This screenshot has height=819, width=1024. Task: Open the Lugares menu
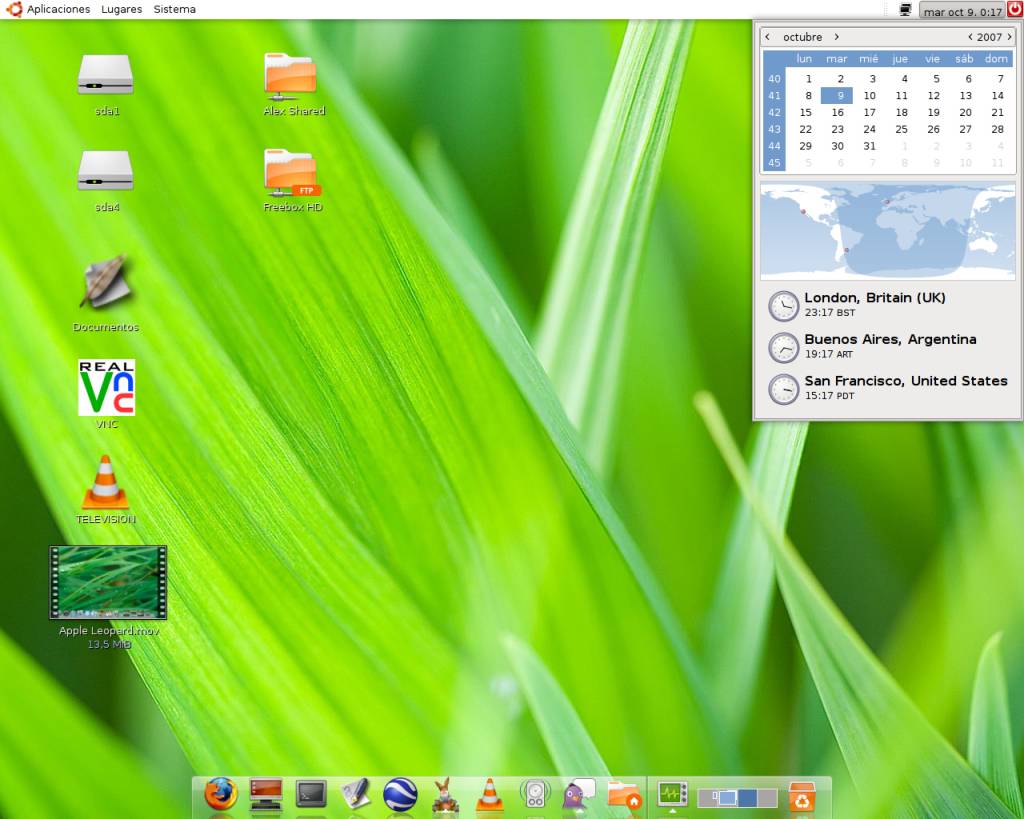(x=121, y=9)
